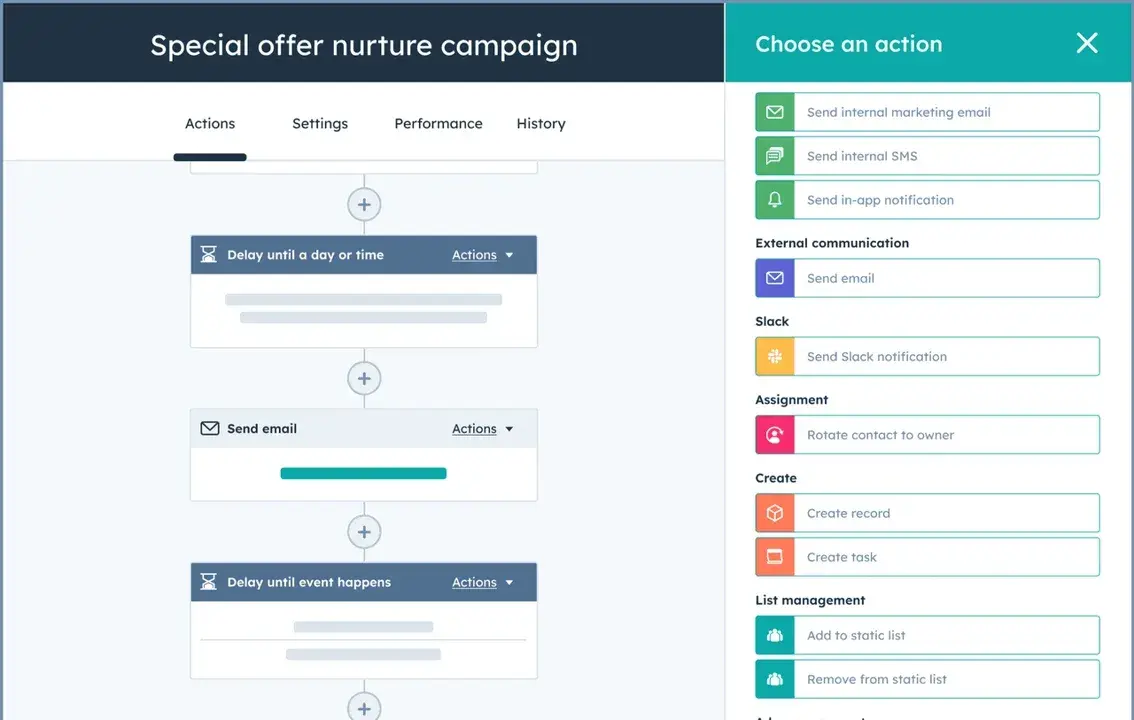
Task: Select the Add to static list icon
Action: (x=774, y=635)
